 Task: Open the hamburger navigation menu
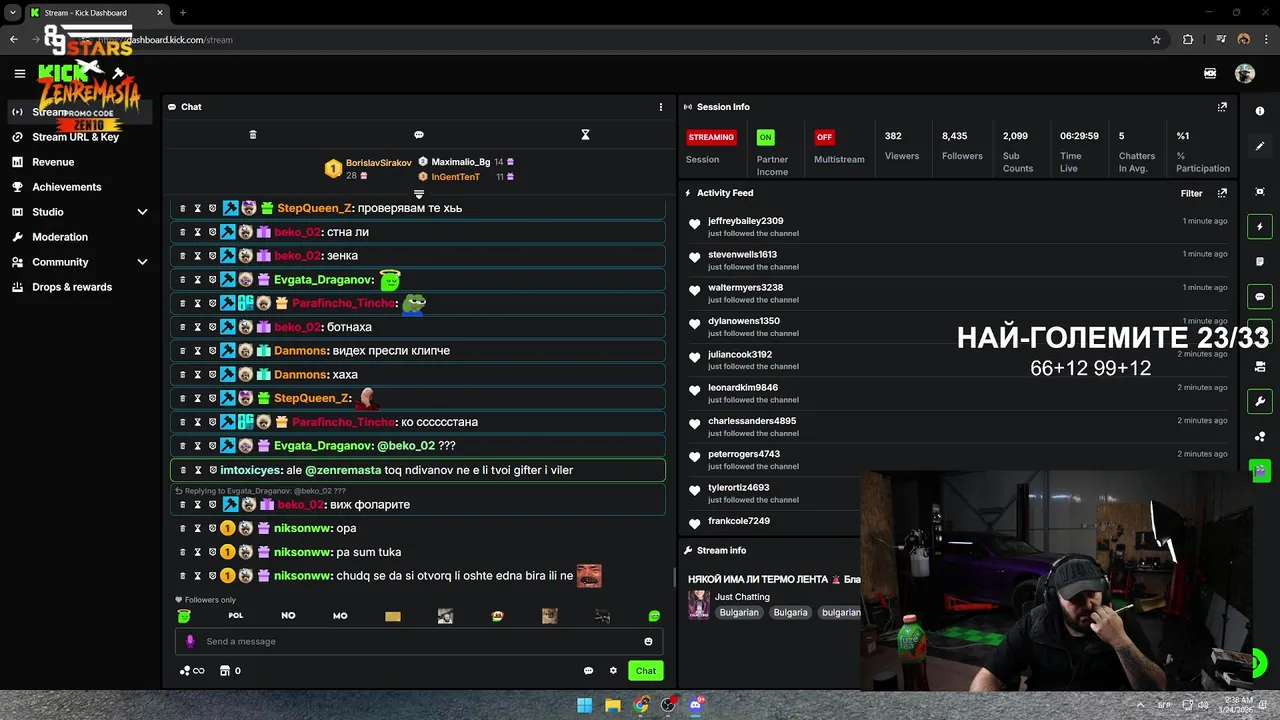point(19,73)
